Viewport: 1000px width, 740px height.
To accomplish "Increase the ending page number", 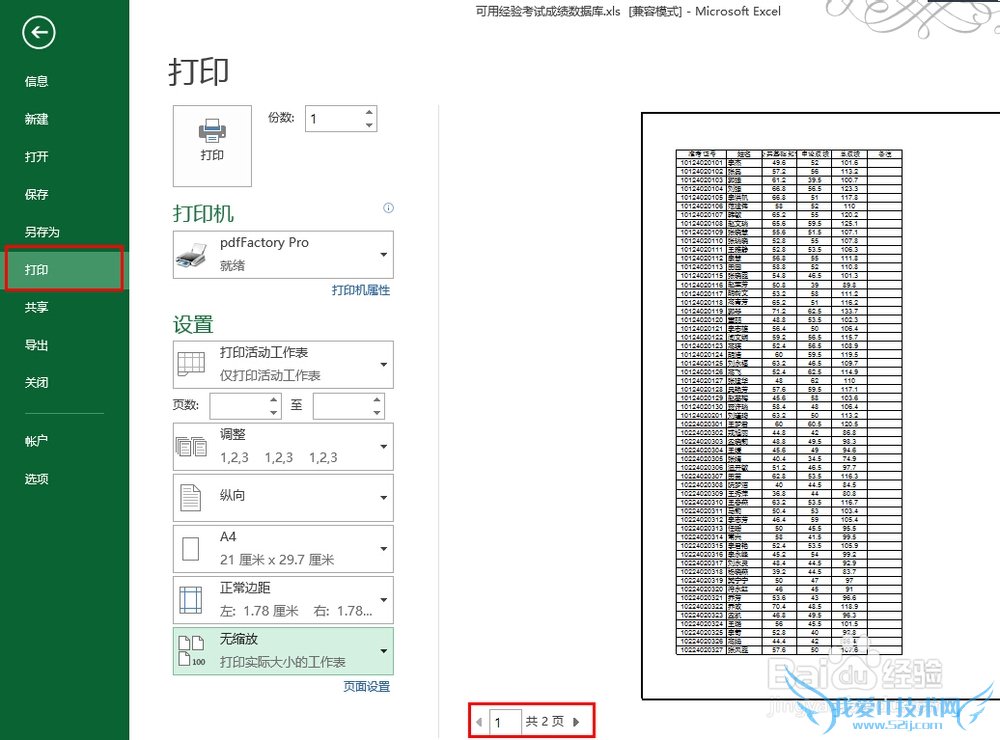I will 377,399.
